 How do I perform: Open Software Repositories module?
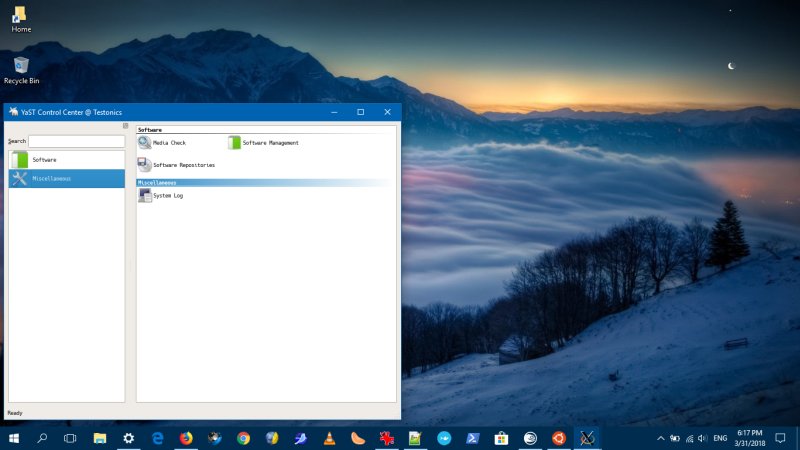(177, 165)
